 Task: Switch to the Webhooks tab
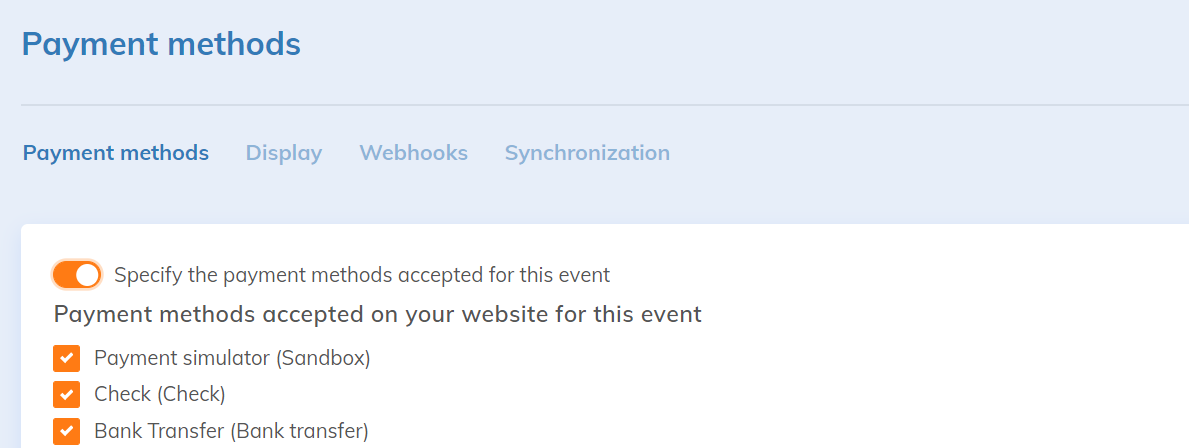click(x=413, y=153)
